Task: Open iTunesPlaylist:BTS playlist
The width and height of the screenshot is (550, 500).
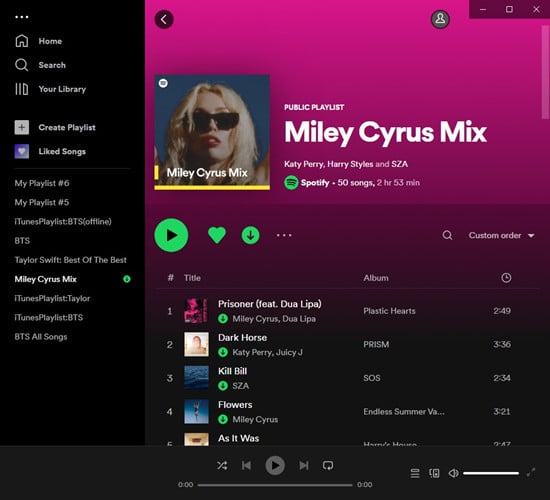Action: 49,318
